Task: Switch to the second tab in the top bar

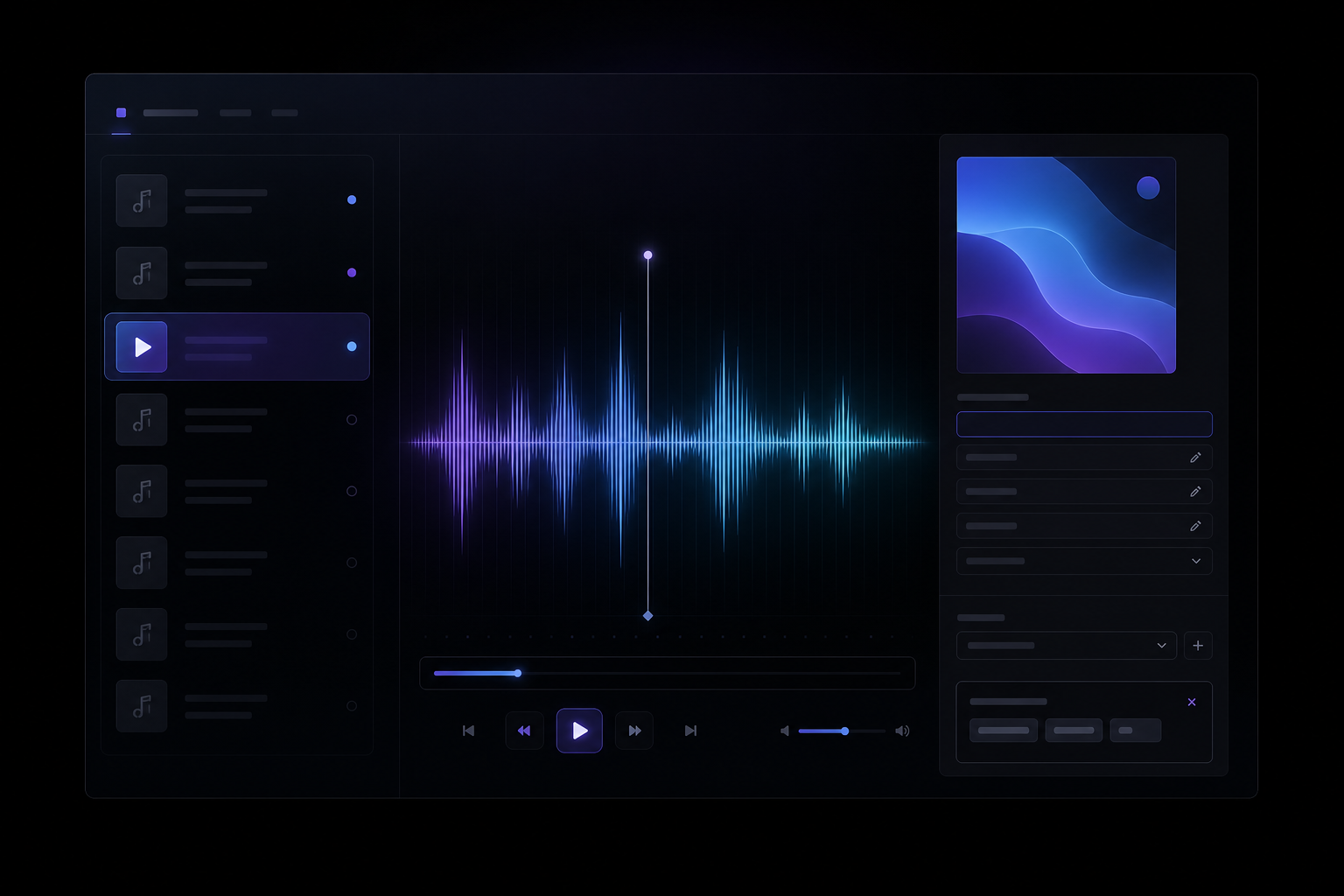Action: click(235, 113)
